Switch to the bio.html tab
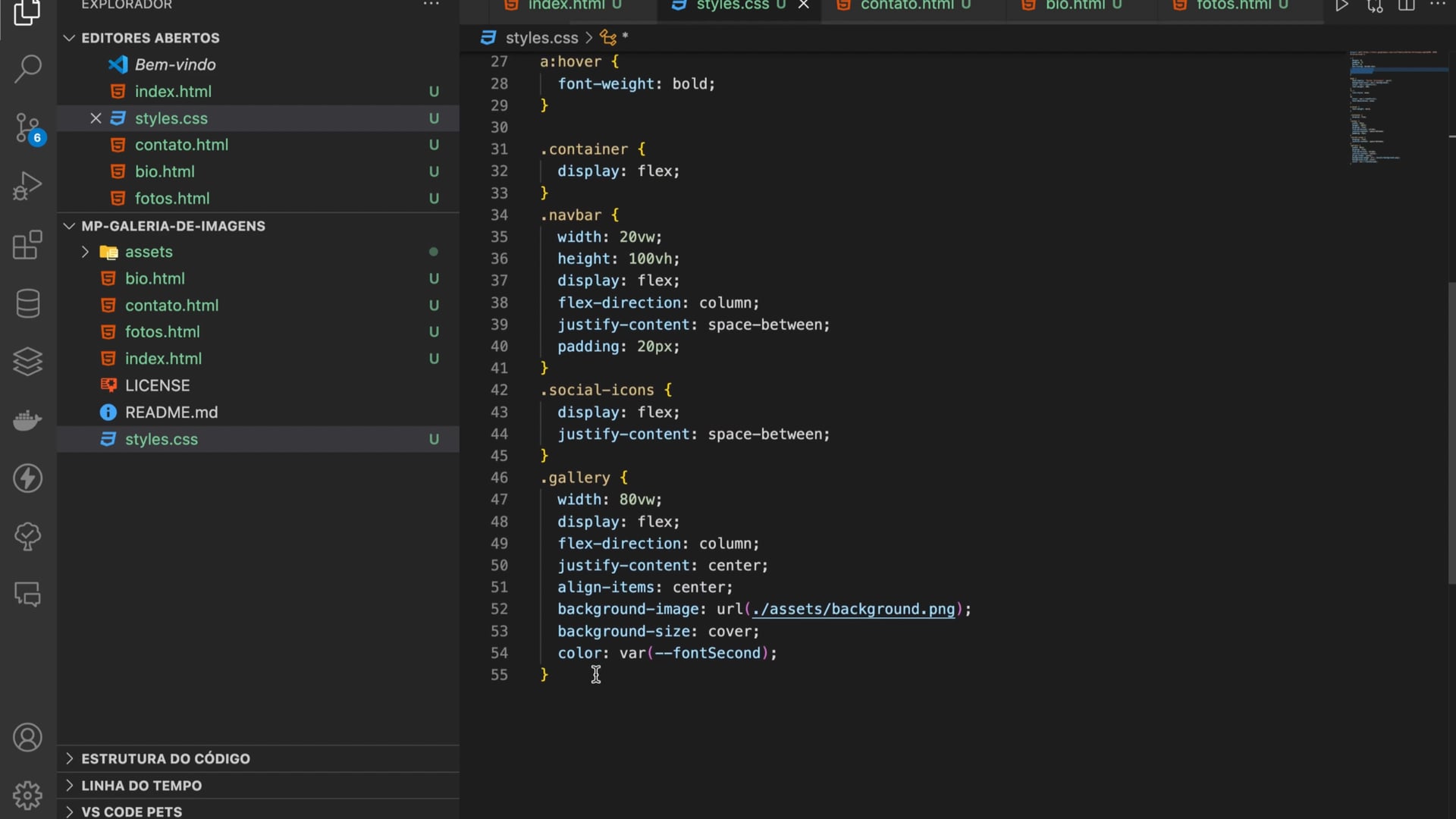Image resolution: width=1456 pixels, height=819 pixels. [x=1075, y=6]
